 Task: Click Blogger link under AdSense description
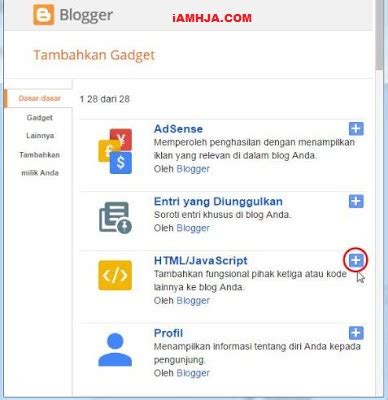pos(193,169)
